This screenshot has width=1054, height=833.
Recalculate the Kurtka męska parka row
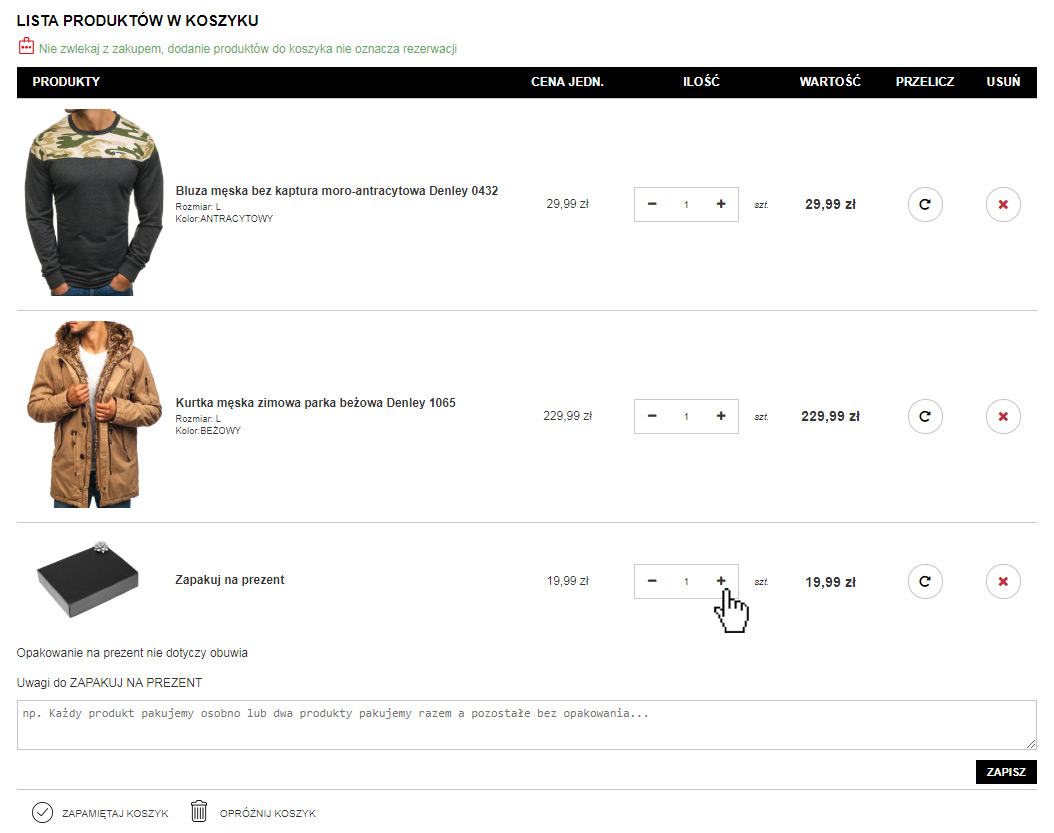pos(925,416)
